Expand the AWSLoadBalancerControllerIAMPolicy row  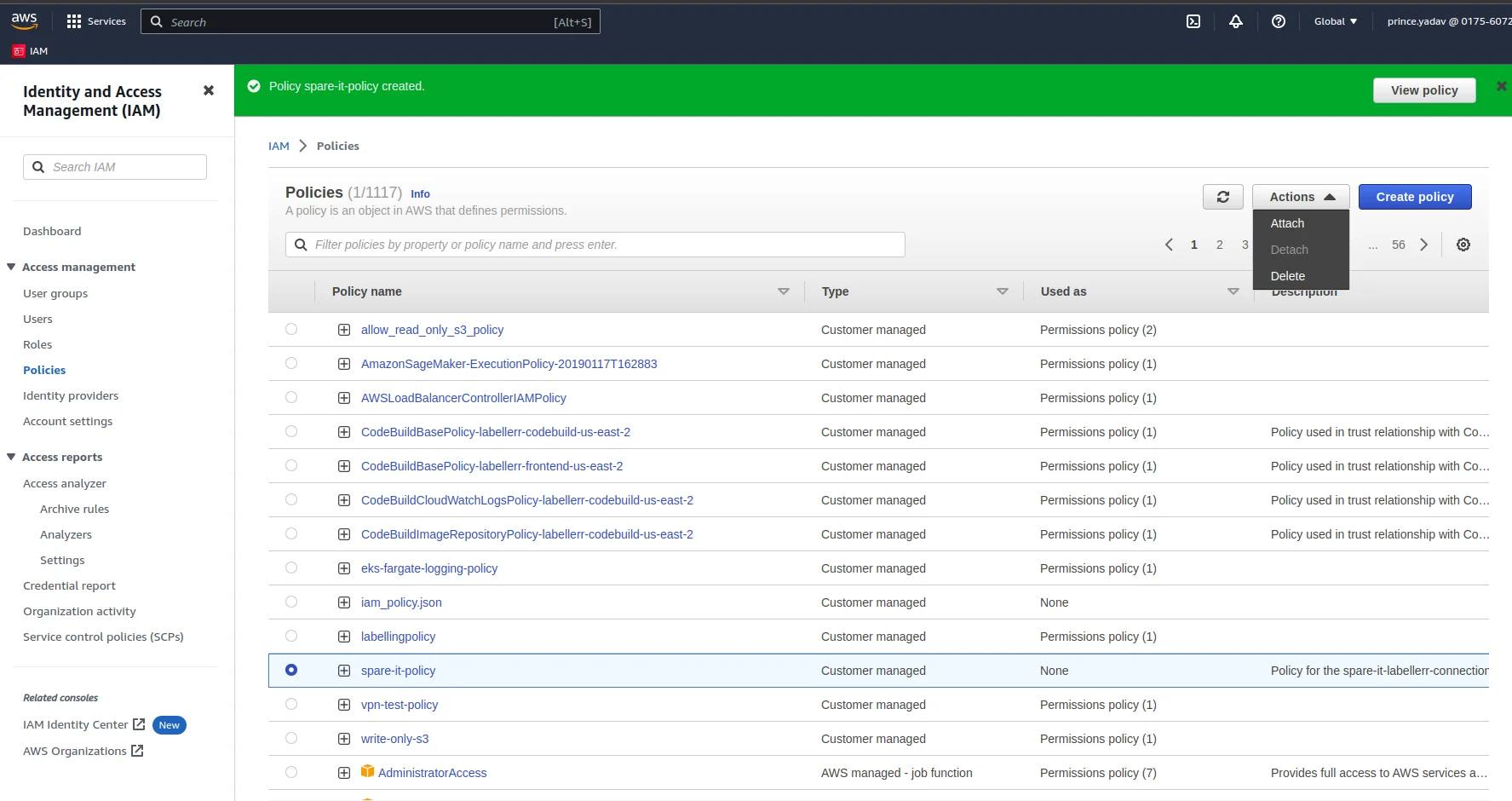point(344,398)
